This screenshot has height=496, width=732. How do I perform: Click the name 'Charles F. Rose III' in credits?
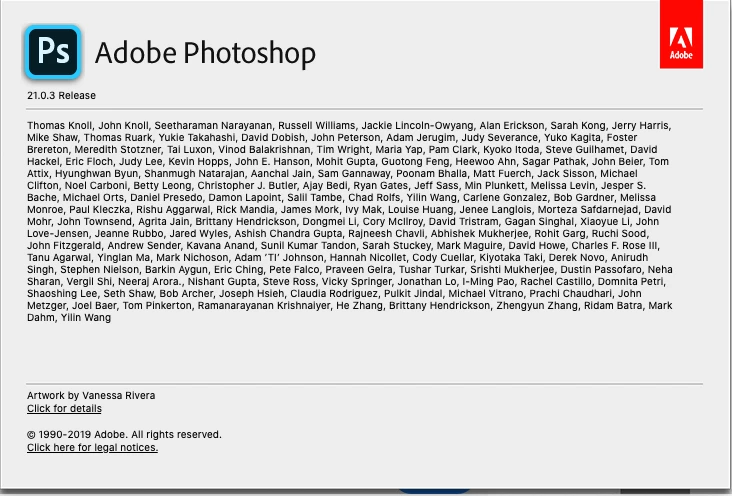tap(614, 246)
